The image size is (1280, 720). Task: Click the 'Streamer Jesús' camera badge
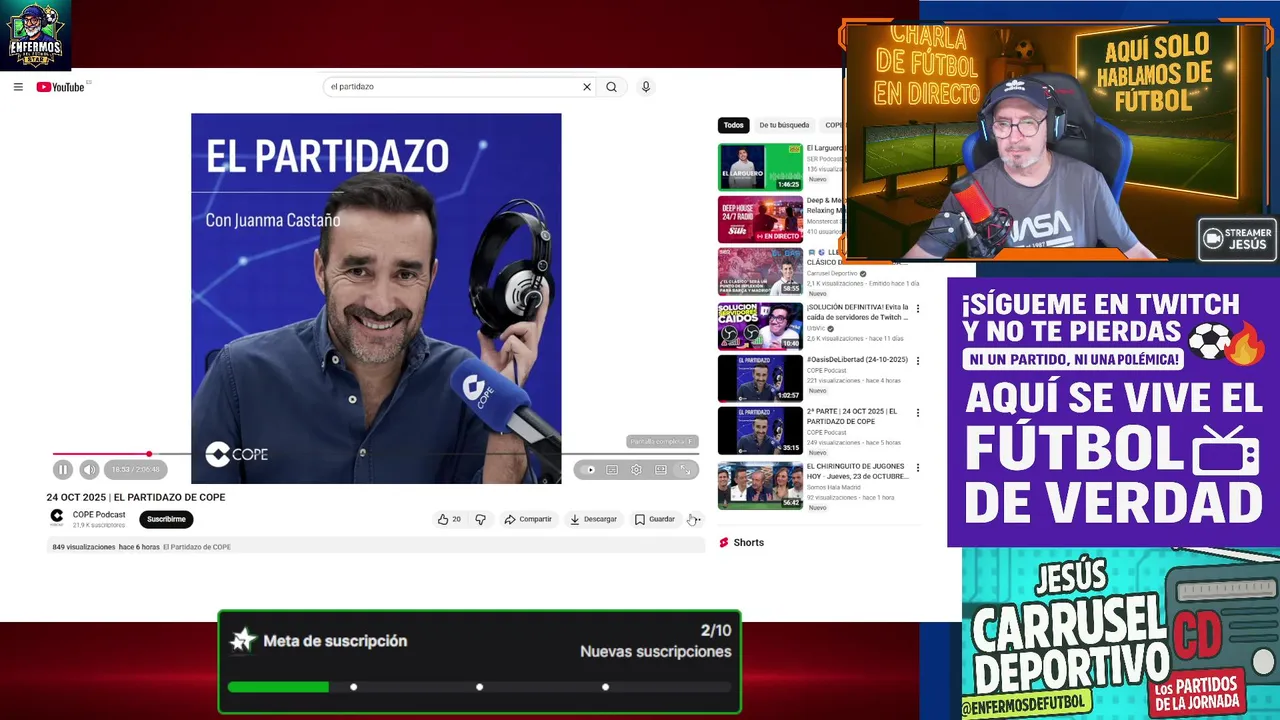click(x=1238, y=239)
